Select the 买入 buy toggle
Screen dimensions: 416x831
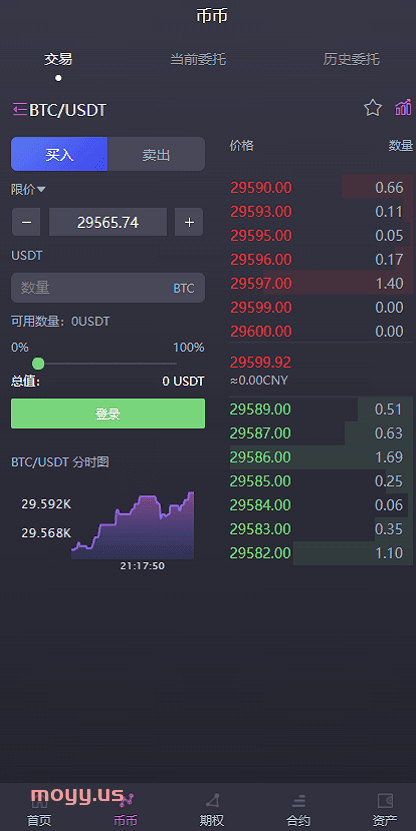click(59, 154)
